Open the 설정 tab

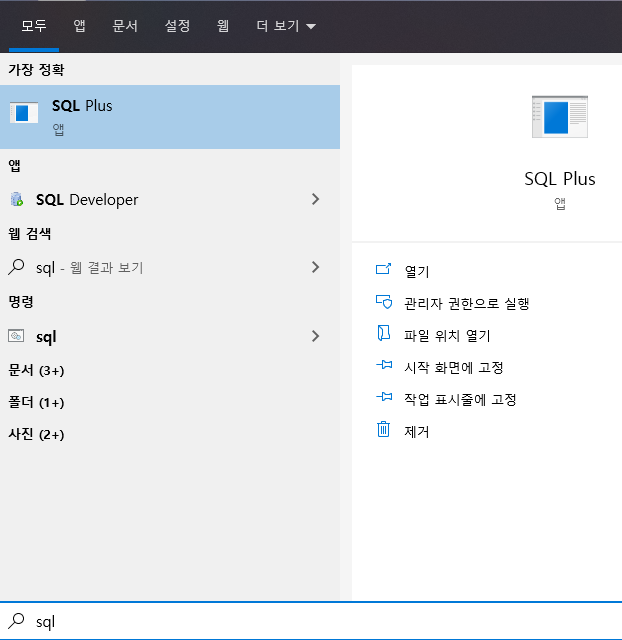tap(177, 26)
